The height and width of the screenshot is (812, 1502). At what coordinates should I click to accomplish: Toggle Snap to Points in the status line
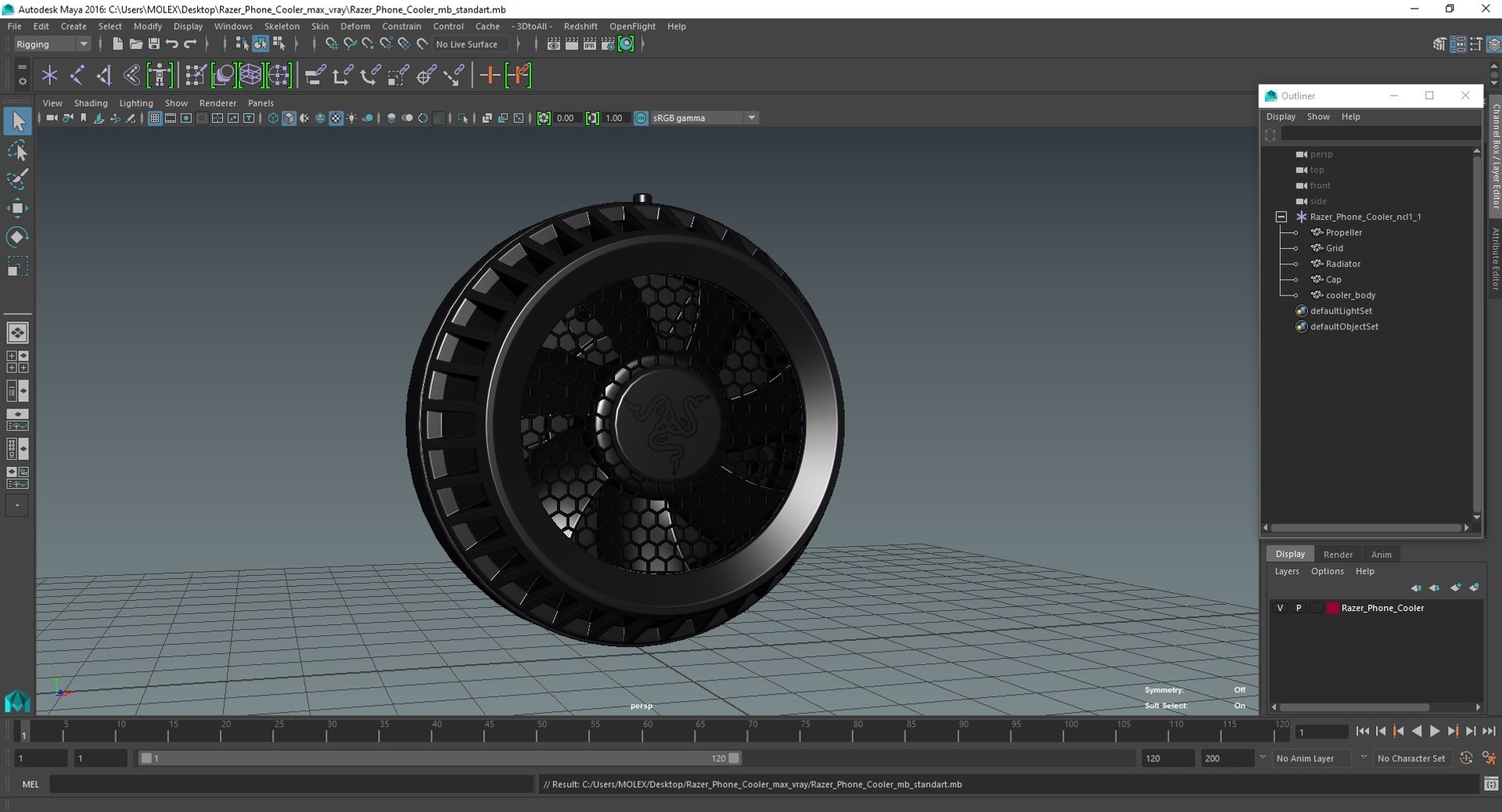368,44
